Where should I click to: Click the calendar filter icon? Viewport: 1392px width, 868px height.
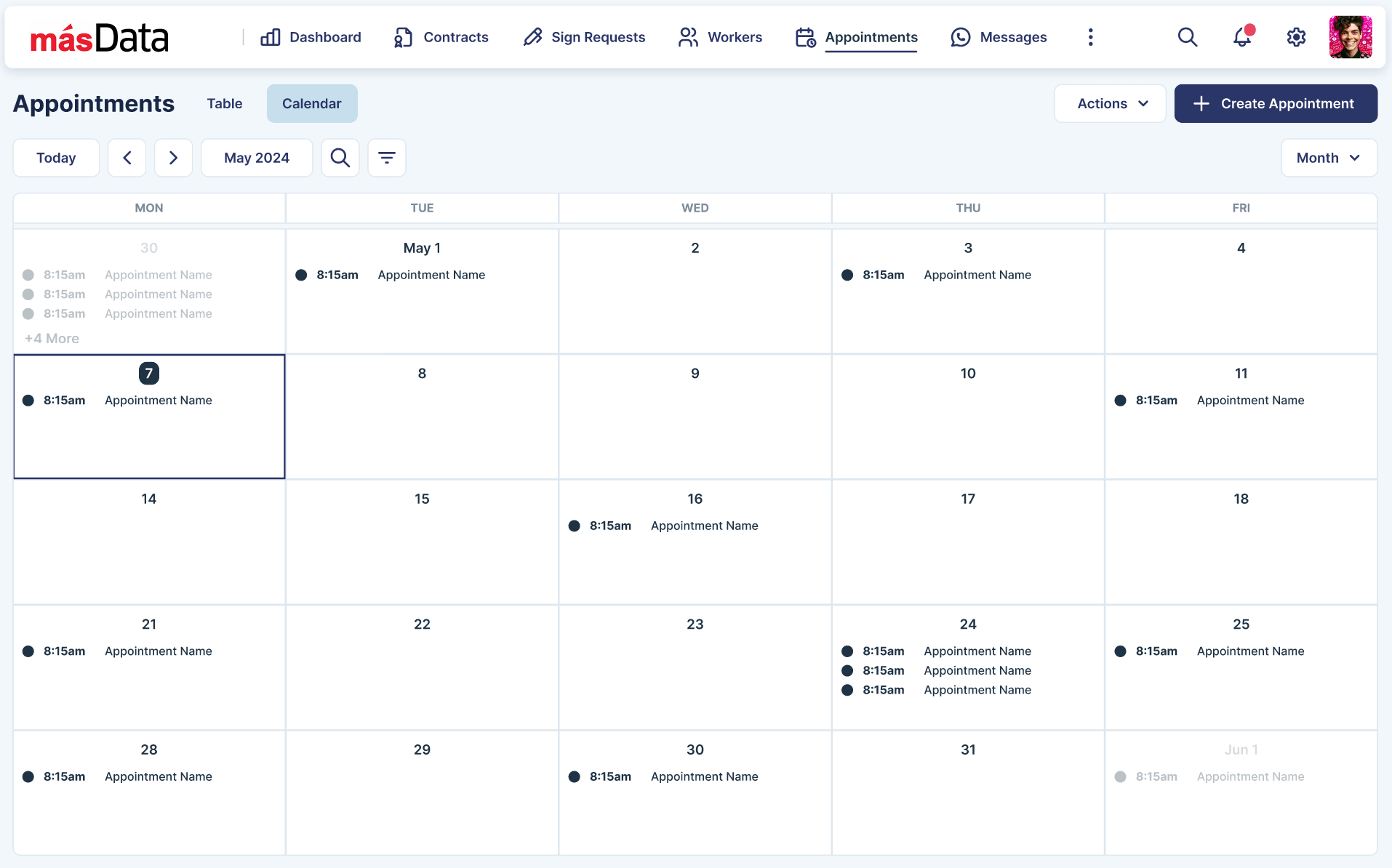(387, 158)
